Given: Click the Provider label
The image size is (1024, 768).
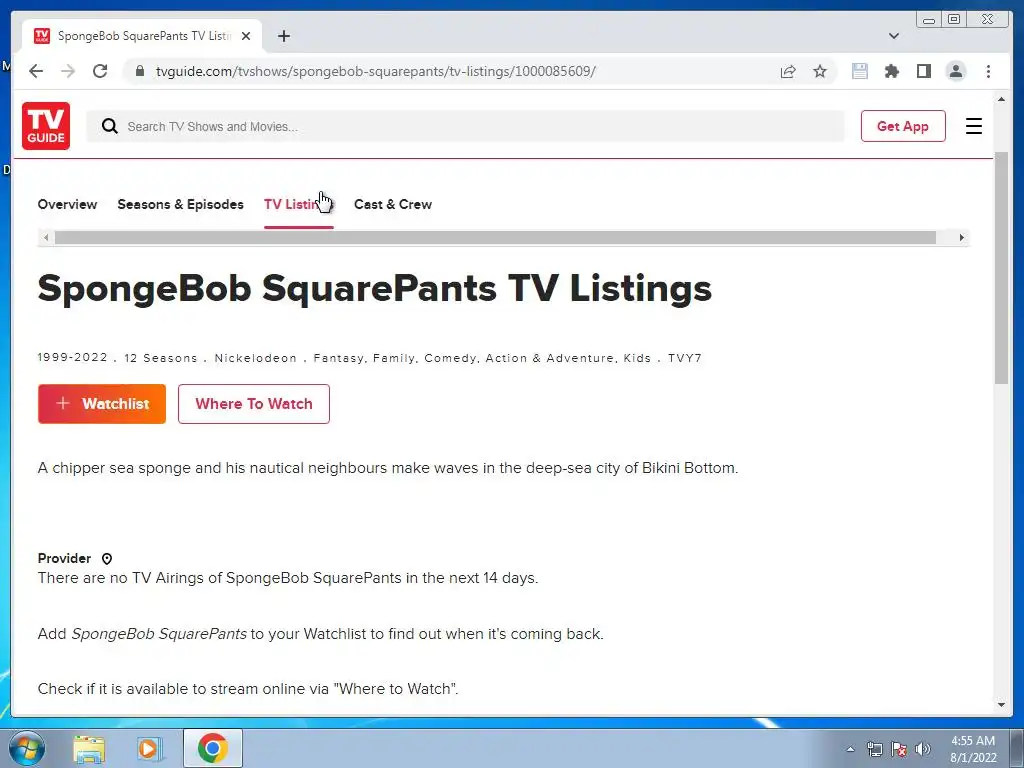Looking at the screenshot, I should [64, 558].
